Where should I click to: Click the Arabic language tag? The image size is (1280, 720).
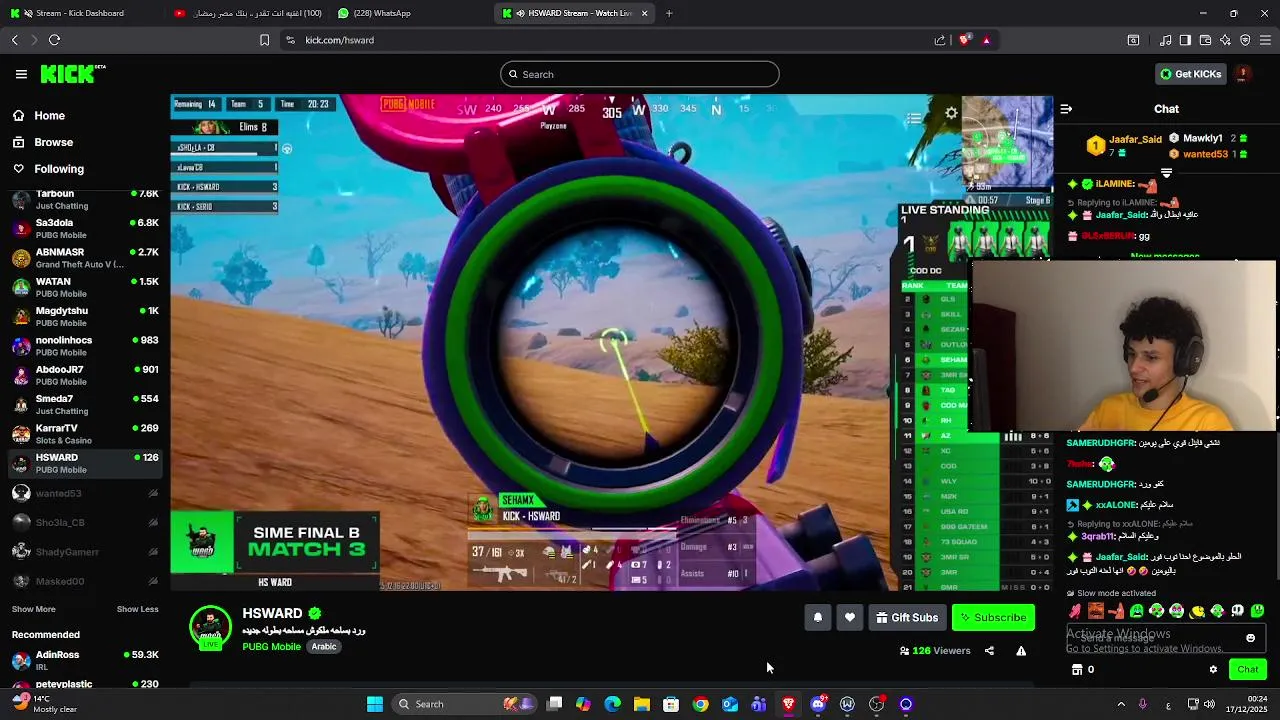pos(324,646)
